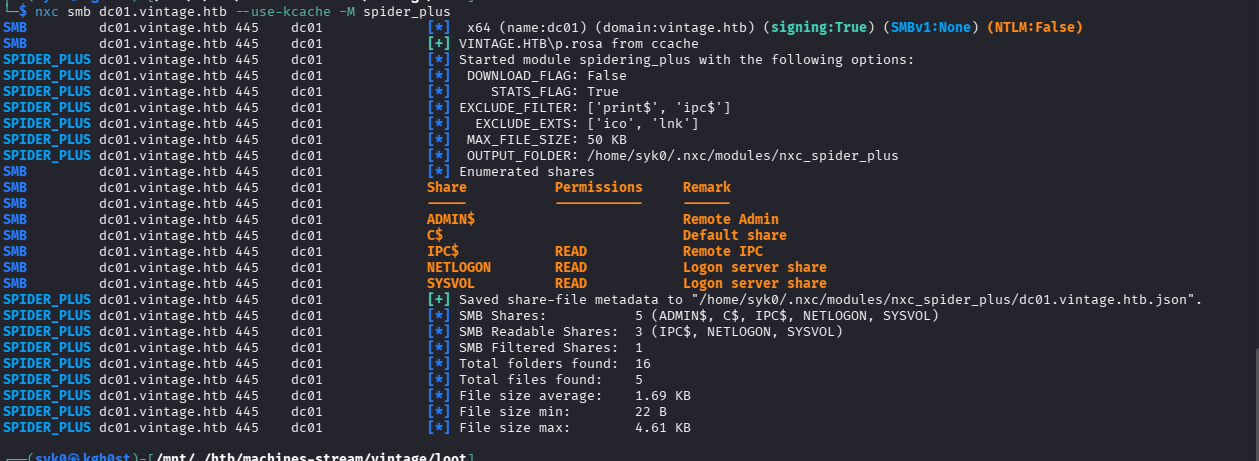The image size is (1259, 461).
Task: Select the EXCLUDE_FILTER option line
Action: (x=595, y=107)
